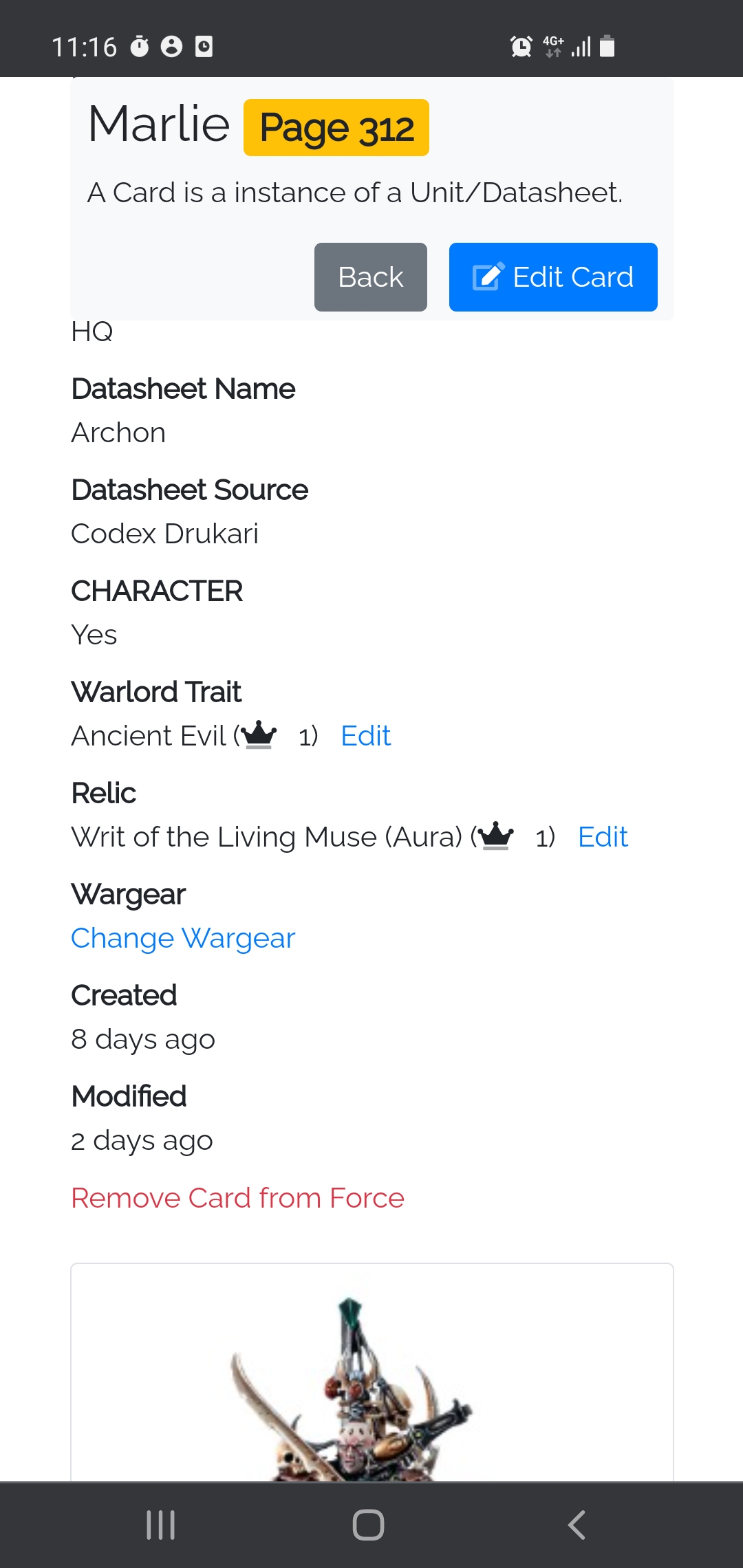Click Remove Card from Force
This screenshot has width=743, height=1568.
pos(237,1198)
